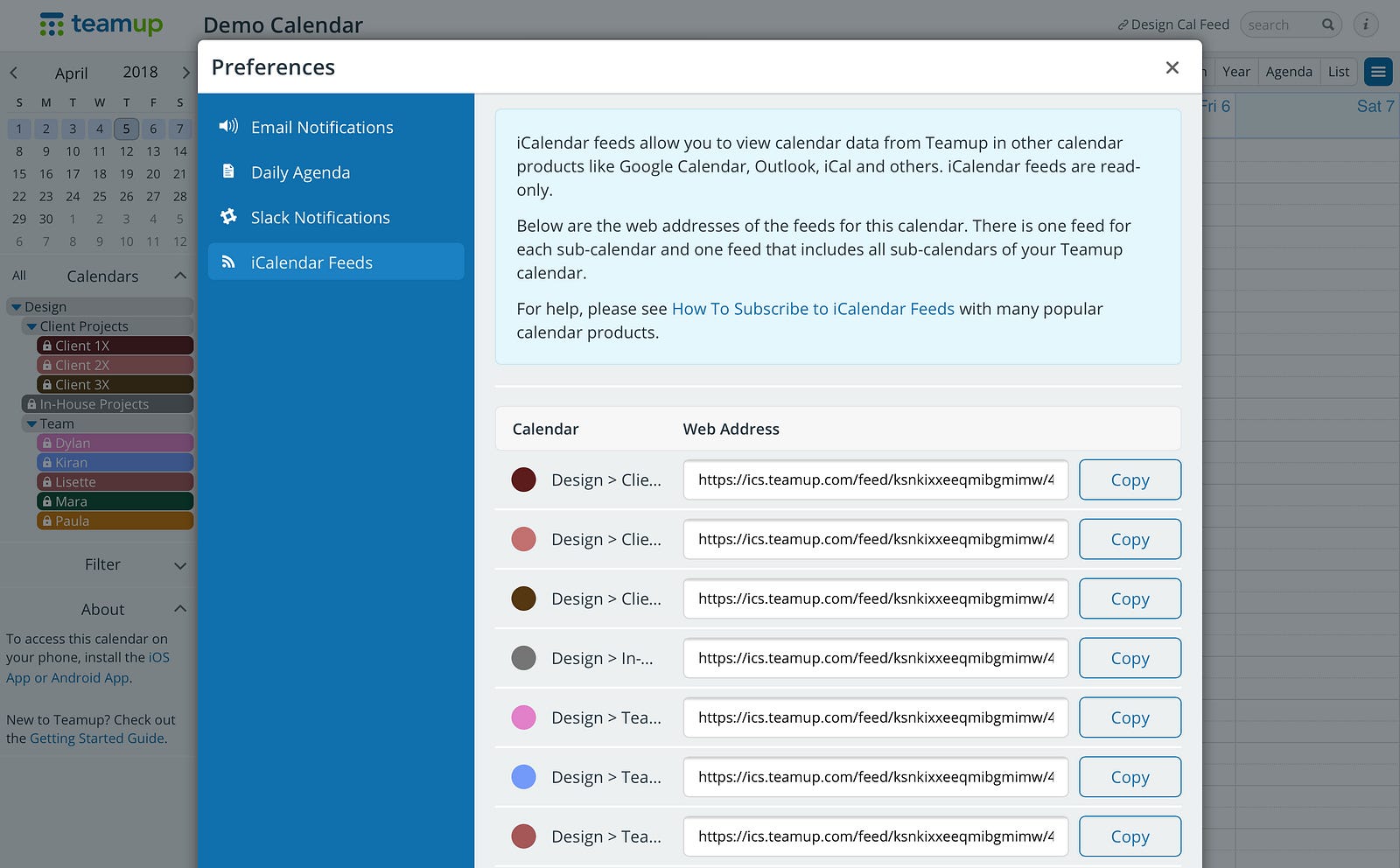This screenshot has width=1400, height=868.
Task: Open the Android App link
Action: pos(90,678)
